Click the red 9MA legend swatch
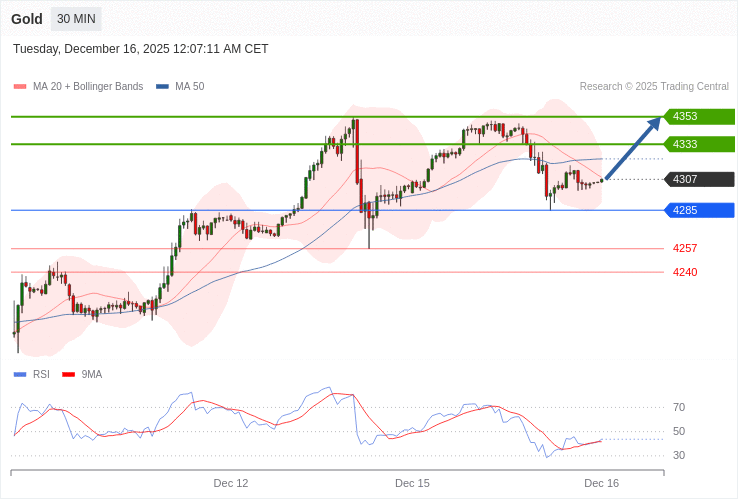Image resolution: width=738 pixels, height=500 pixels. click(x=68, y=375)
